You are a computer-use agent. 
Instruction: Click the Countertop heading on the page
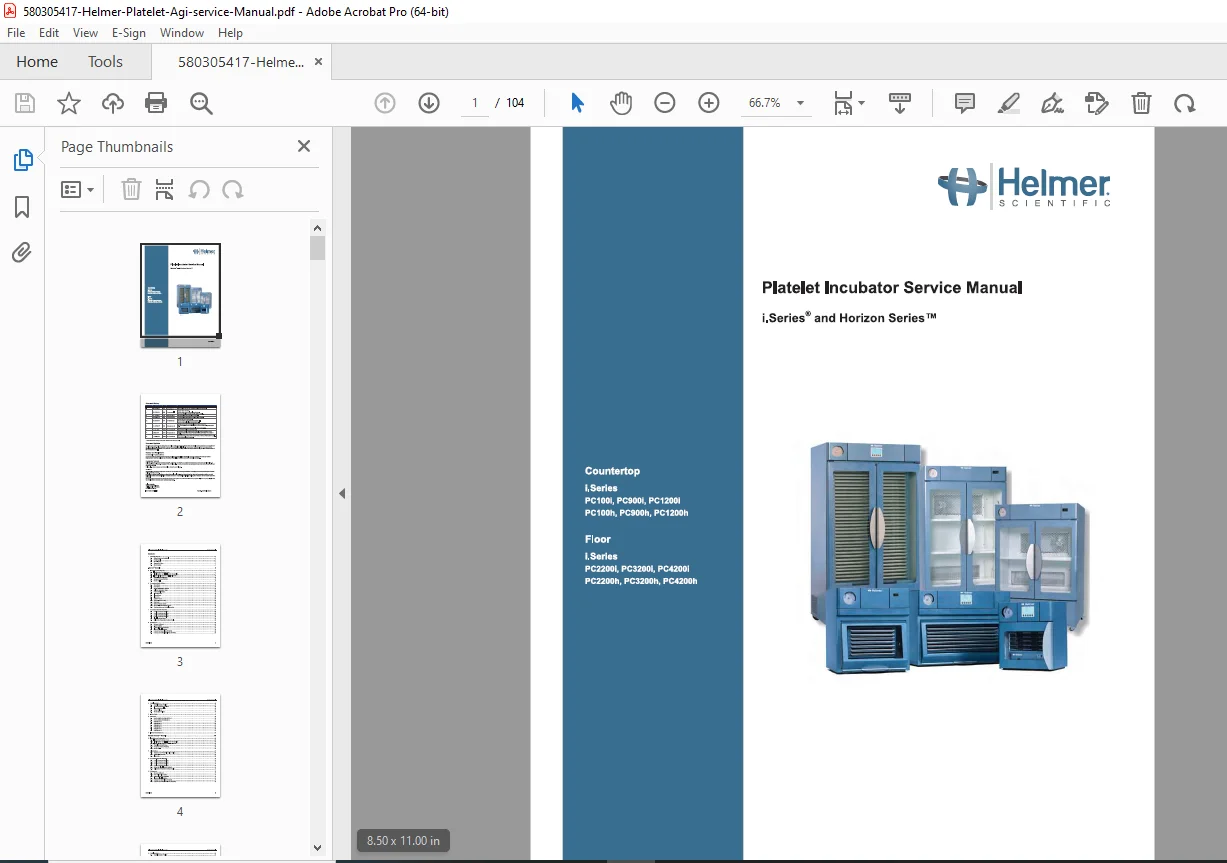click(x=612, y=471)
